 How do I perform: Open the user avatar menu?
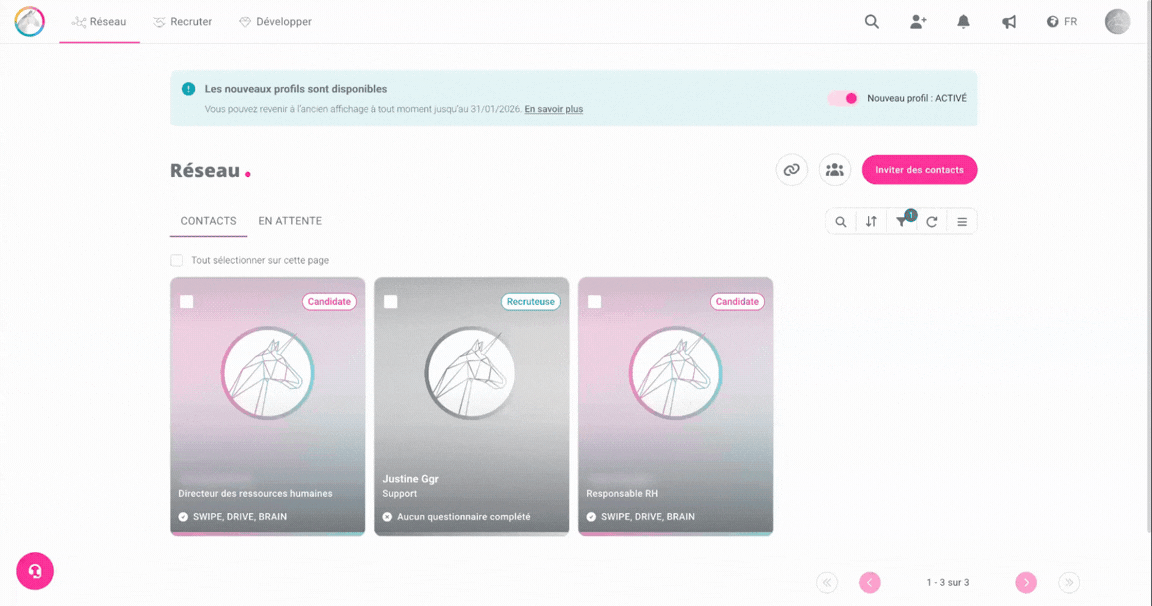[1117, 22]
